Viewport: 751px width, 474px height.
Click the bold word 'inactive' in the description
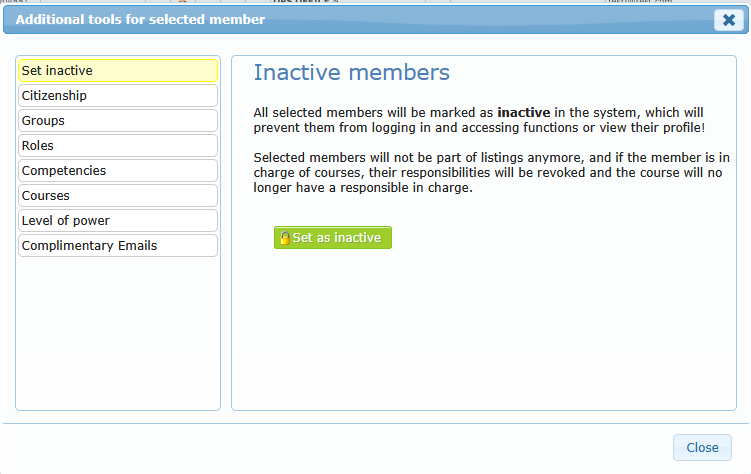click(x=523, y=113)
